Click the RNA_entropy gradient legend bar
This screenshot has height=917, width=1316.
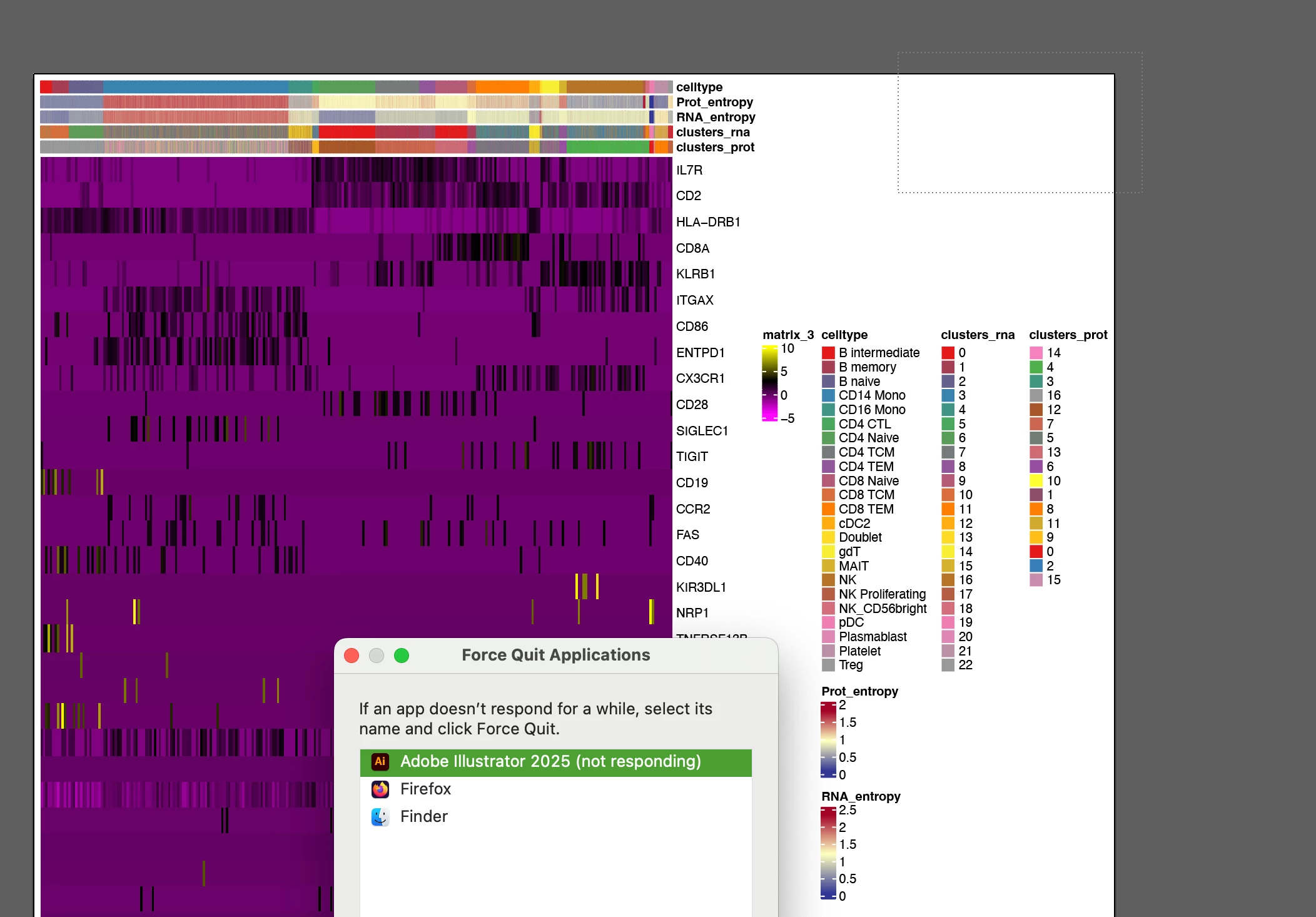point(828,853)
